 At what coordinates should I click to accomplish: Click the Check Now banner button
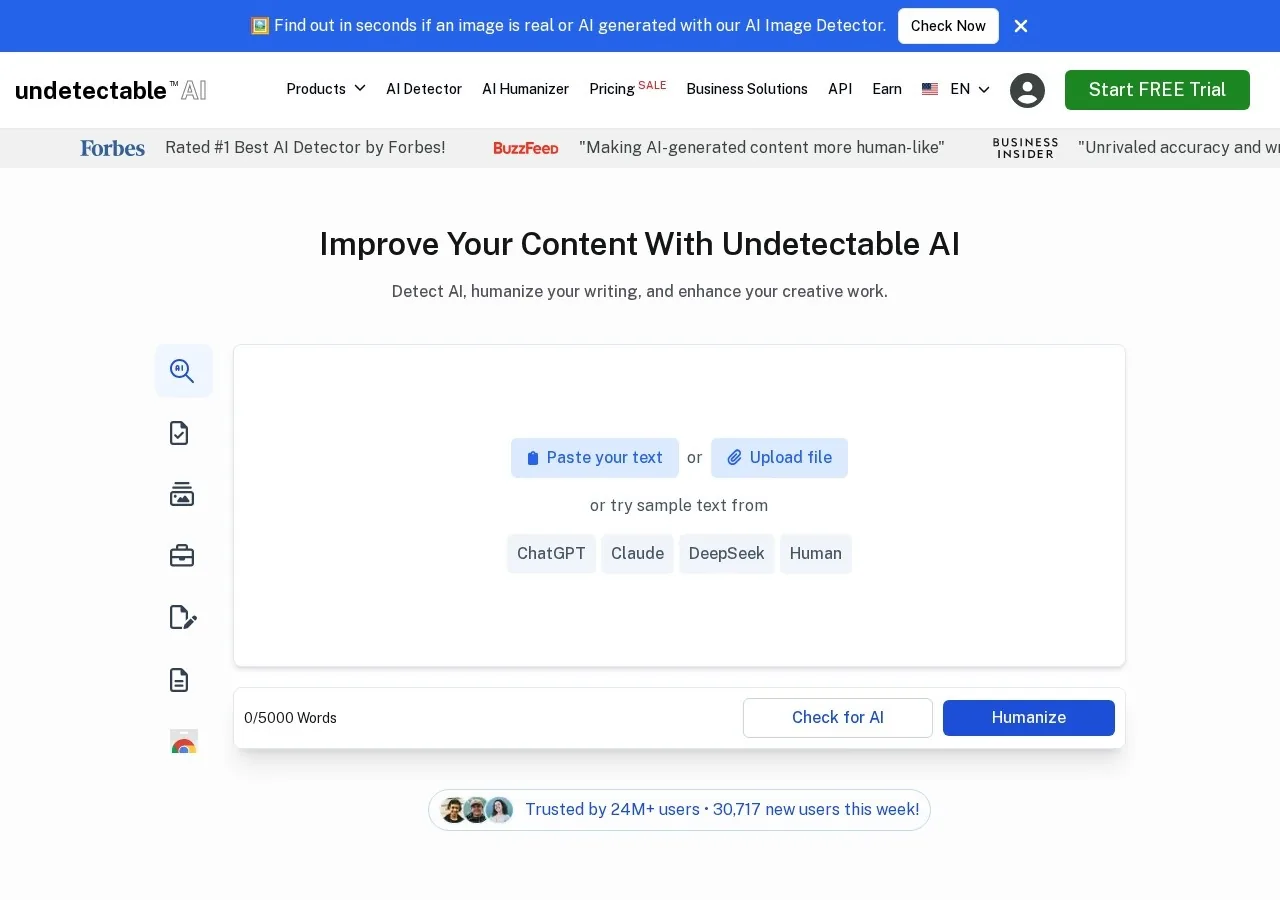pyautogui.click(x=948, y=26)
